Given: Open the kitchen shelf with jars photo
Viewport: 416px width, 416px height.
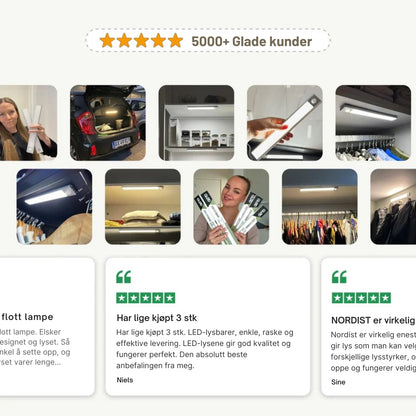Looking at the screenshot, I should (196, 123).
